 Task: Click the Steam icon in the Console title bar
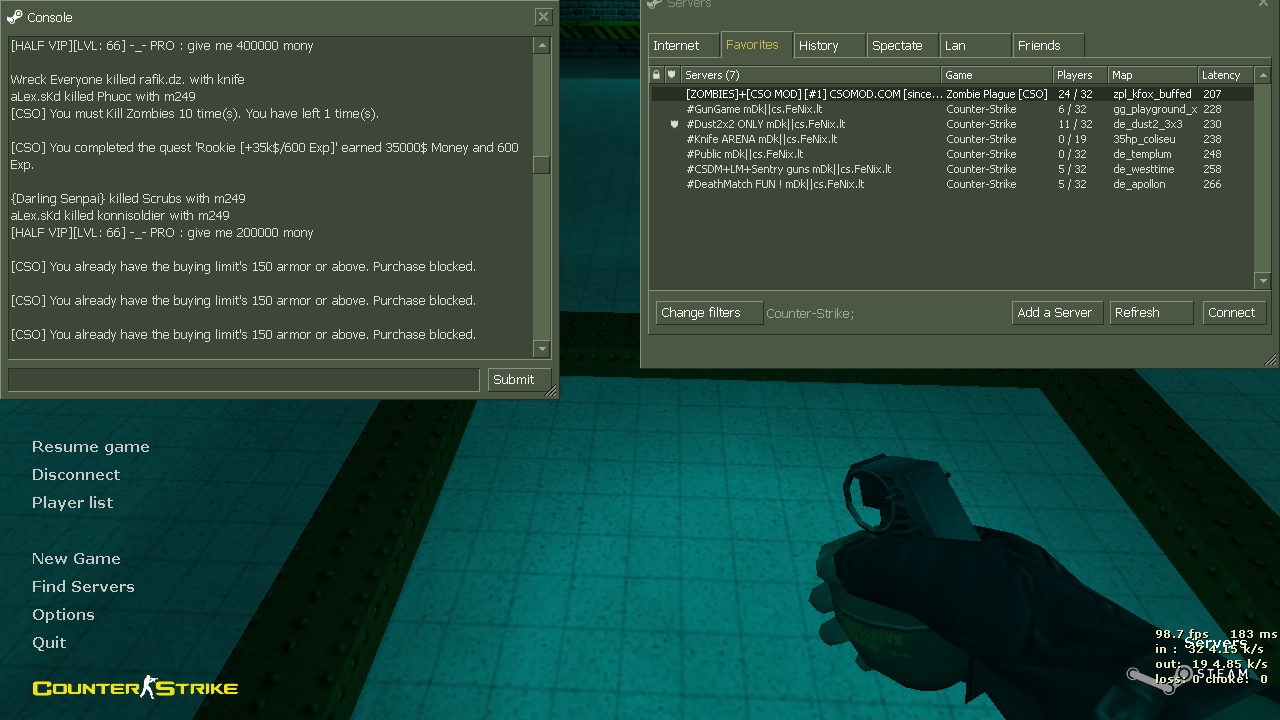coord(14,17)
